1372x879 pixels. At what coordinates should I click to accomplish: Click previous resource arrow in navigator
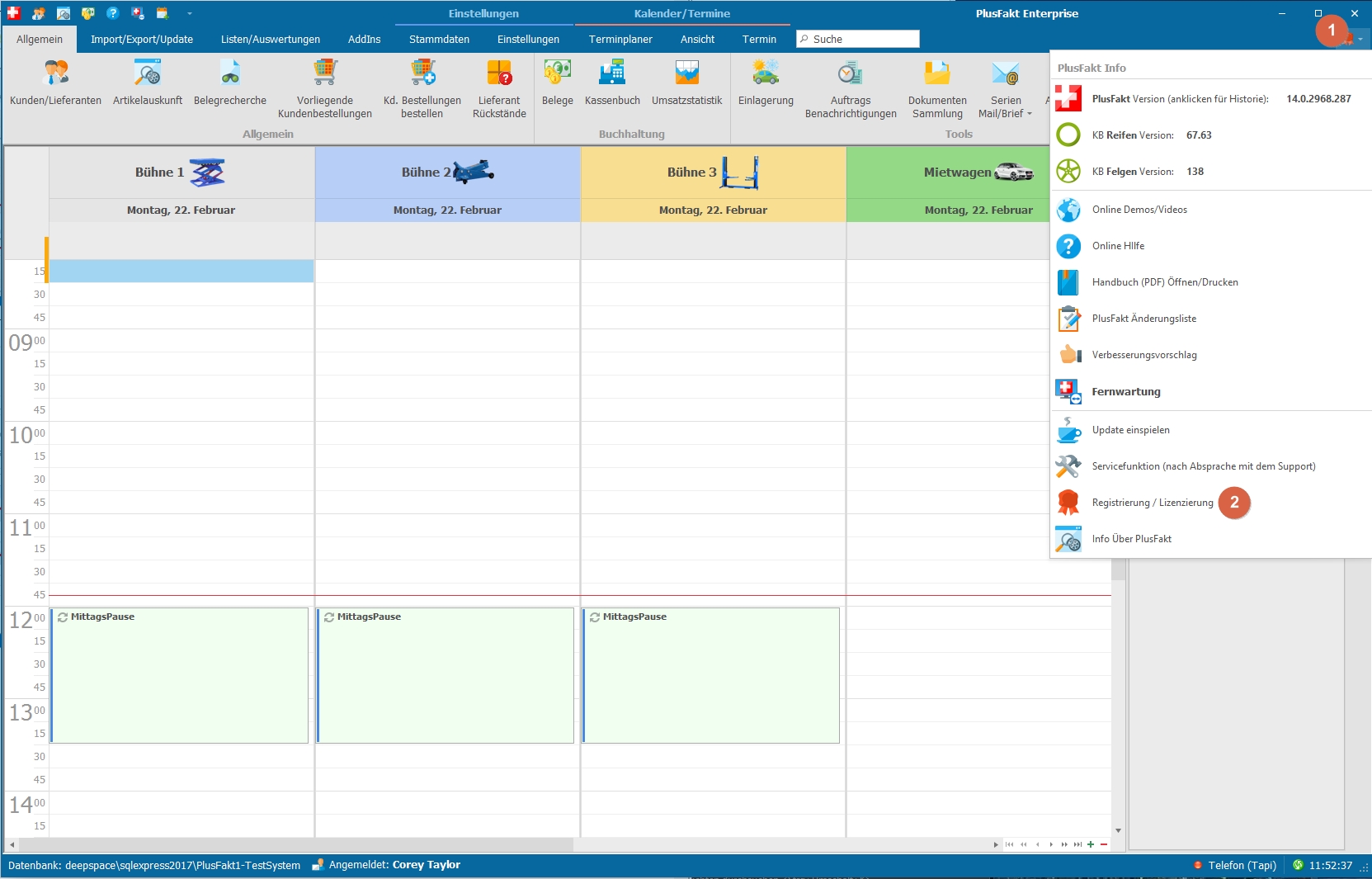click(x=1038, y=844)
